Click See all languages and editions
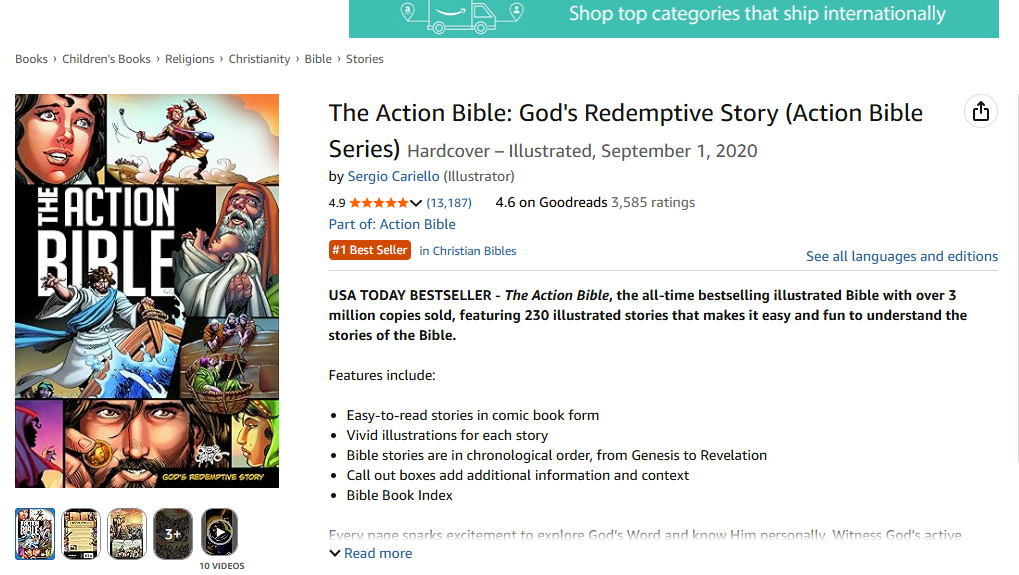1019x575 pixels. click(x=902, y=256)
